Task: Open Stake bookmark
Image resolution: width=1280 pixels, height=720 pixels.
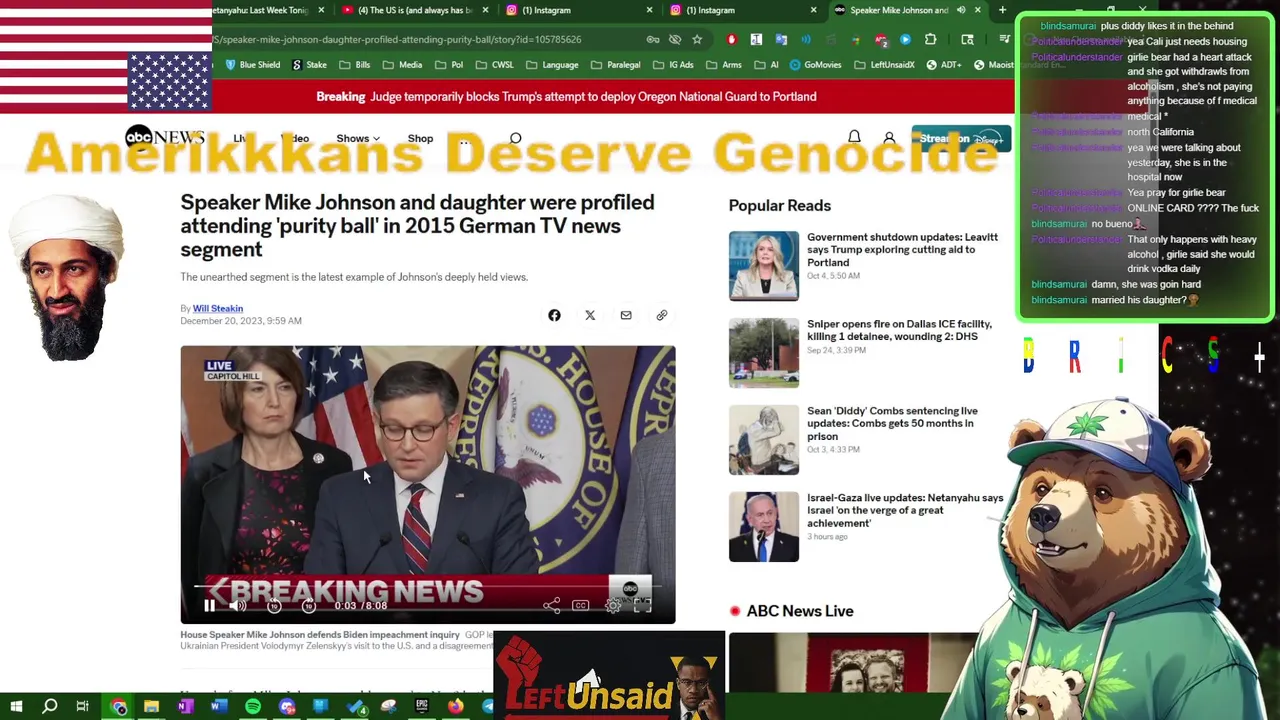Action: tap(309, 65)
